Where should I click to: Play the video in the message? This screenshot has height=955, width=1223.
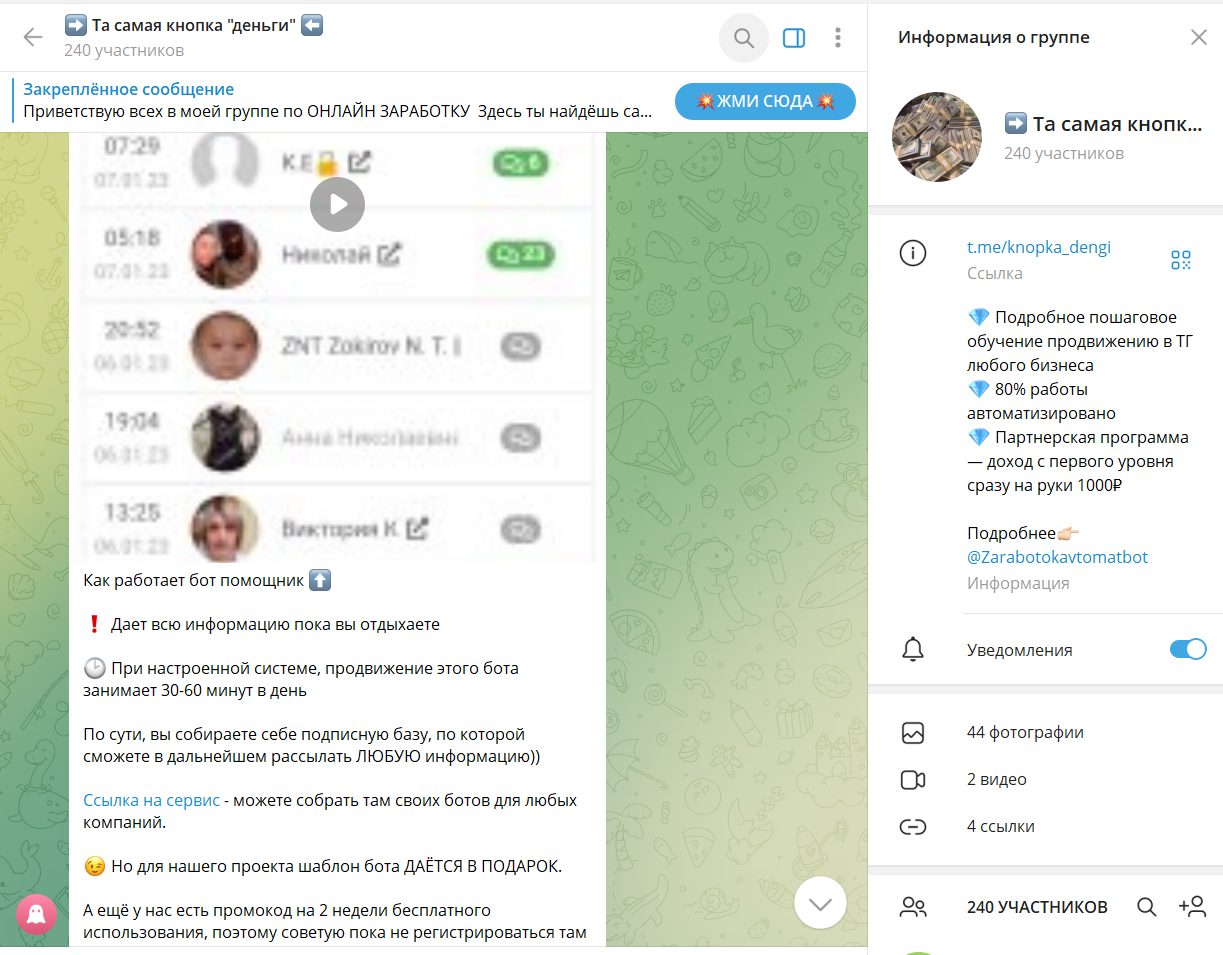[x=337, y=204]
